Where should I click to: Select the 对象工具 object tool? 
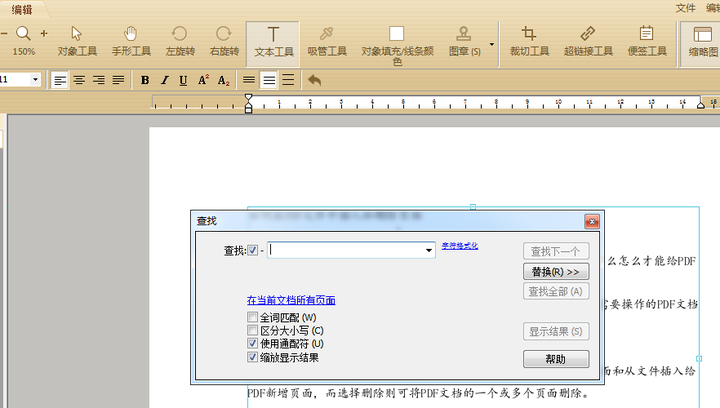[x=77, y=41]
